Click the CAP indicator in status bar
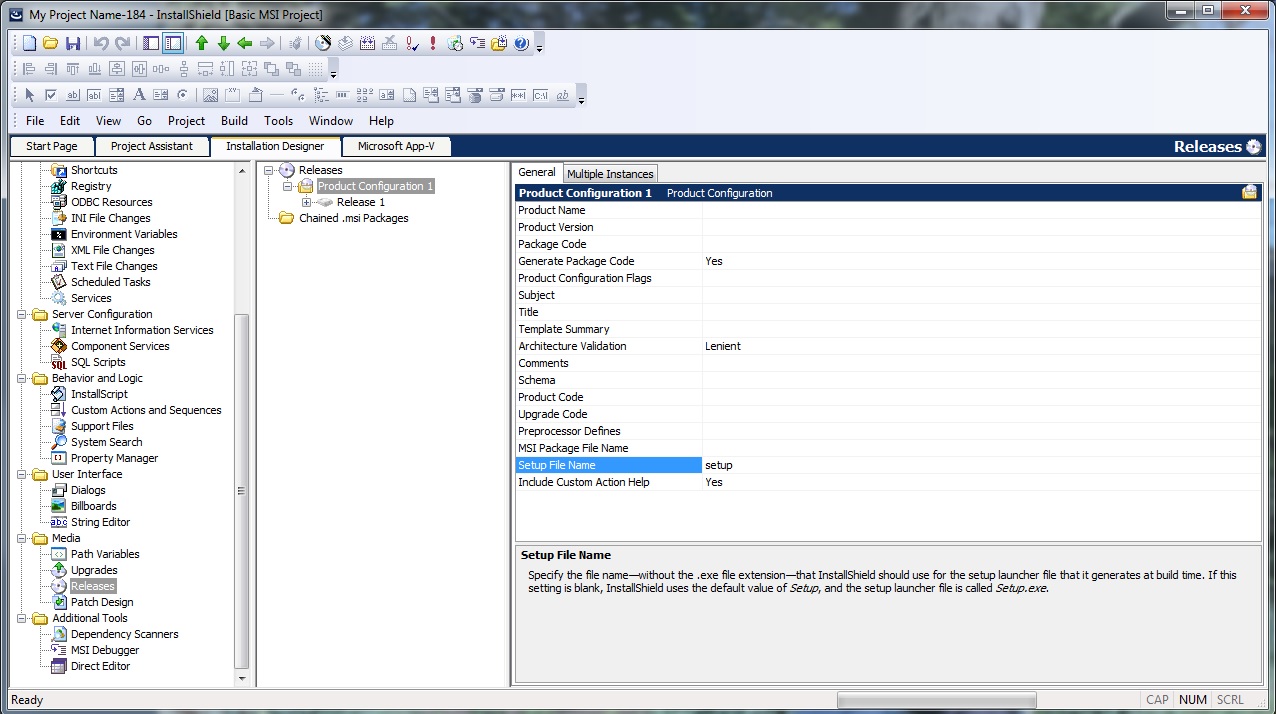Image resolution: width=1276 pixels, height=714 pixels. (x=1157, y=700)
